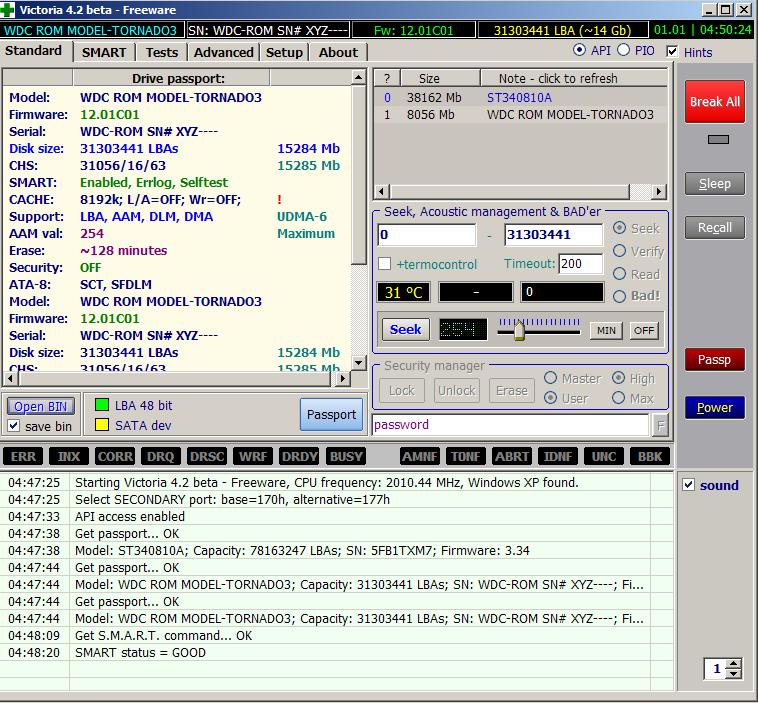
Task: Click the end LBA field 31303441
Action: (x=554, y=235)
